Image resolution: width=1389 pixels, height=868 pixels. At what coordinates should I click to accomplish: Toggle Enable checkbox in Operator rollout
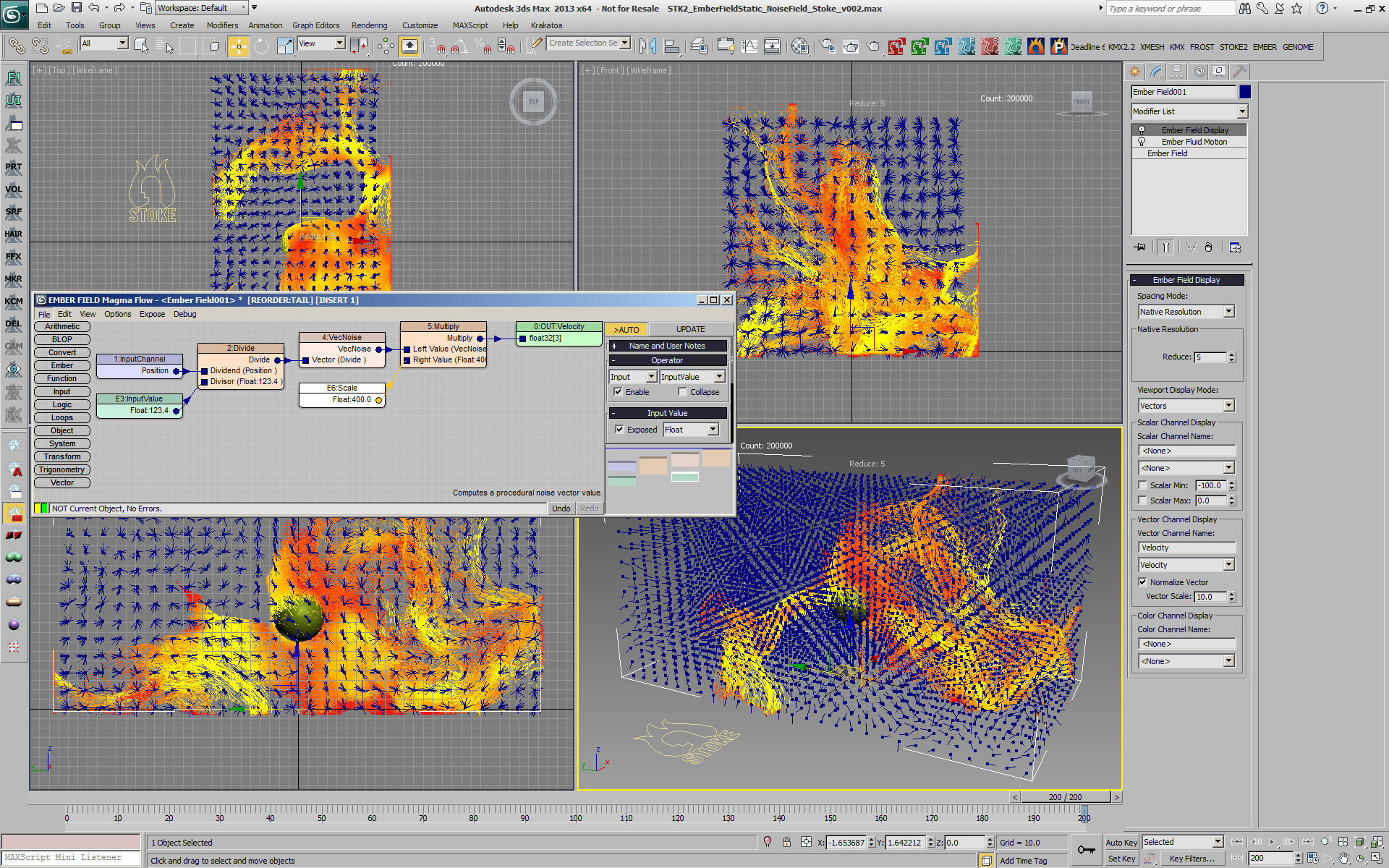click(x=618, y=392)
